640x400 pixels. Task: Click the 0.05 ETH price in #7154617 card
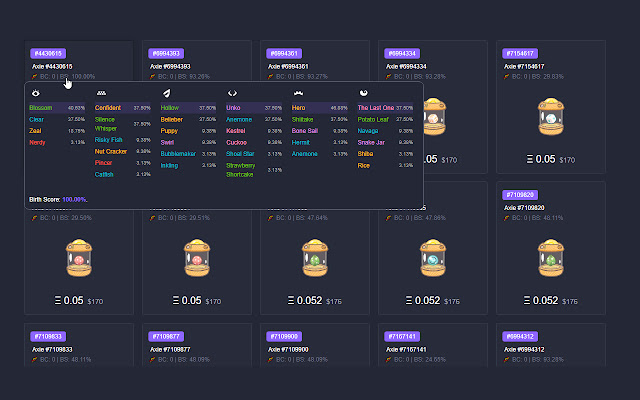click(x=543, y=159)
